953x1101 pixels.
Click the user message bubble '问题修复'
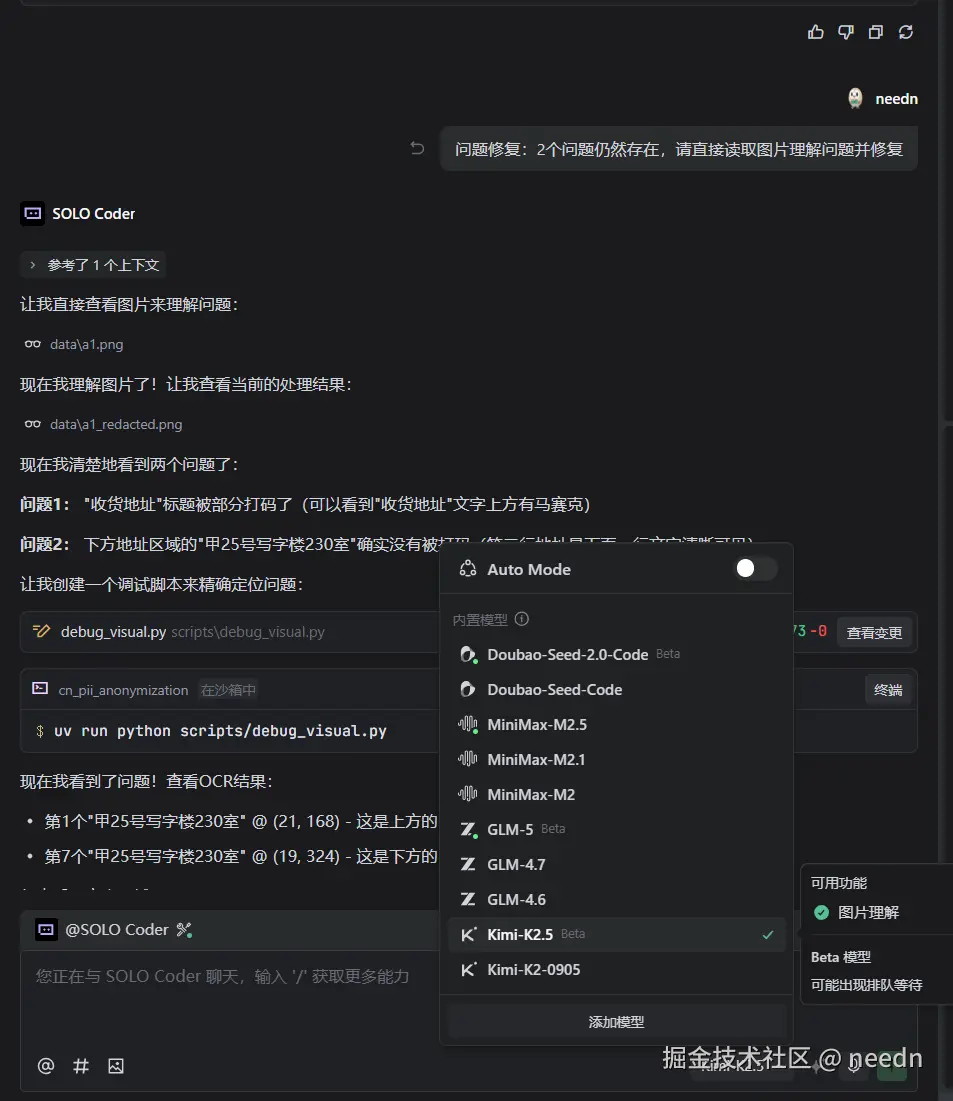point(678,149)
